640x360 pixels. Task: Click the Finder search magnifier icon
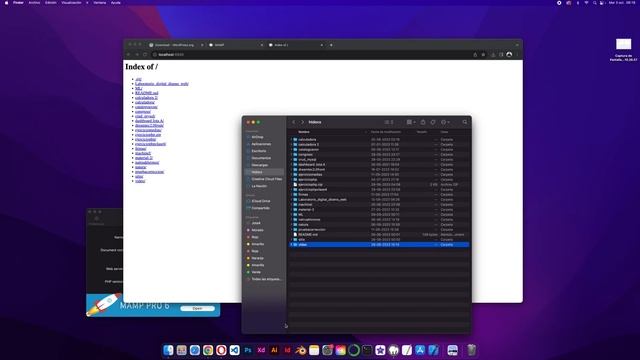[x=464, y=122]
